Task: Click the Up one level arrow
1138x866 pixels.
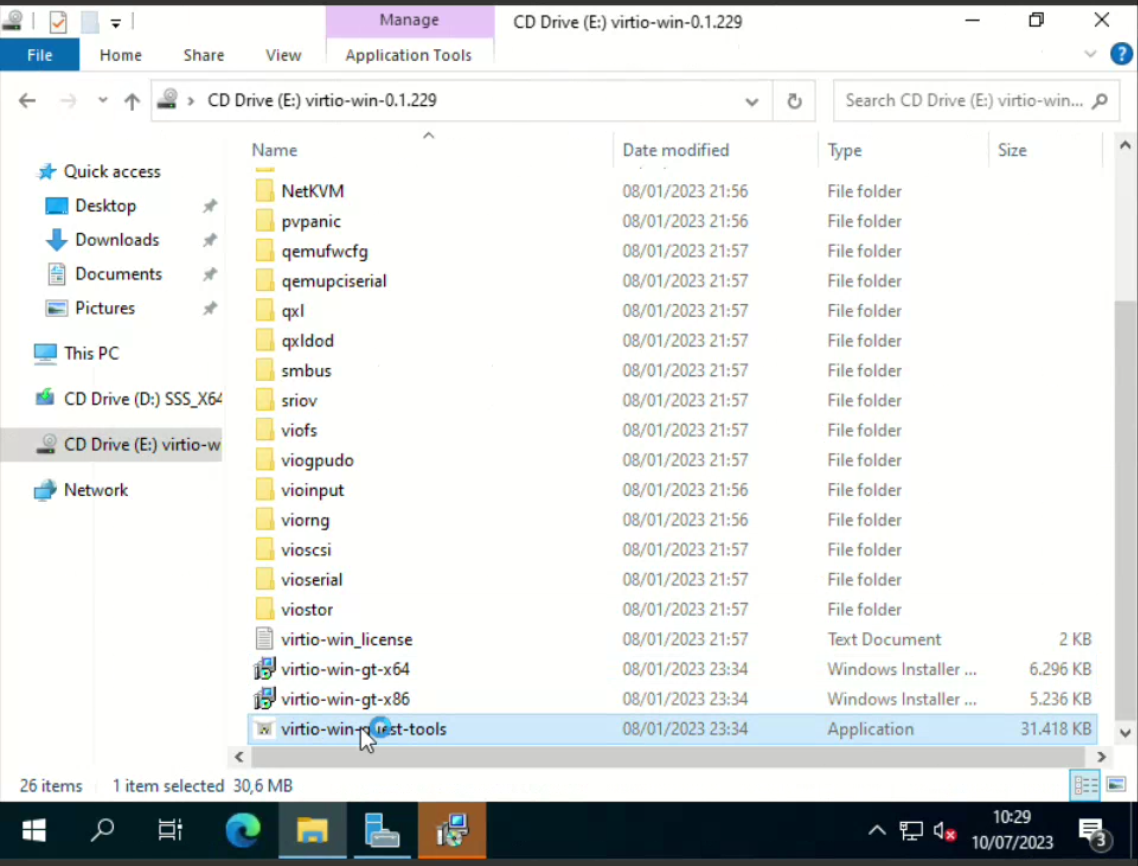Action: 132,101
